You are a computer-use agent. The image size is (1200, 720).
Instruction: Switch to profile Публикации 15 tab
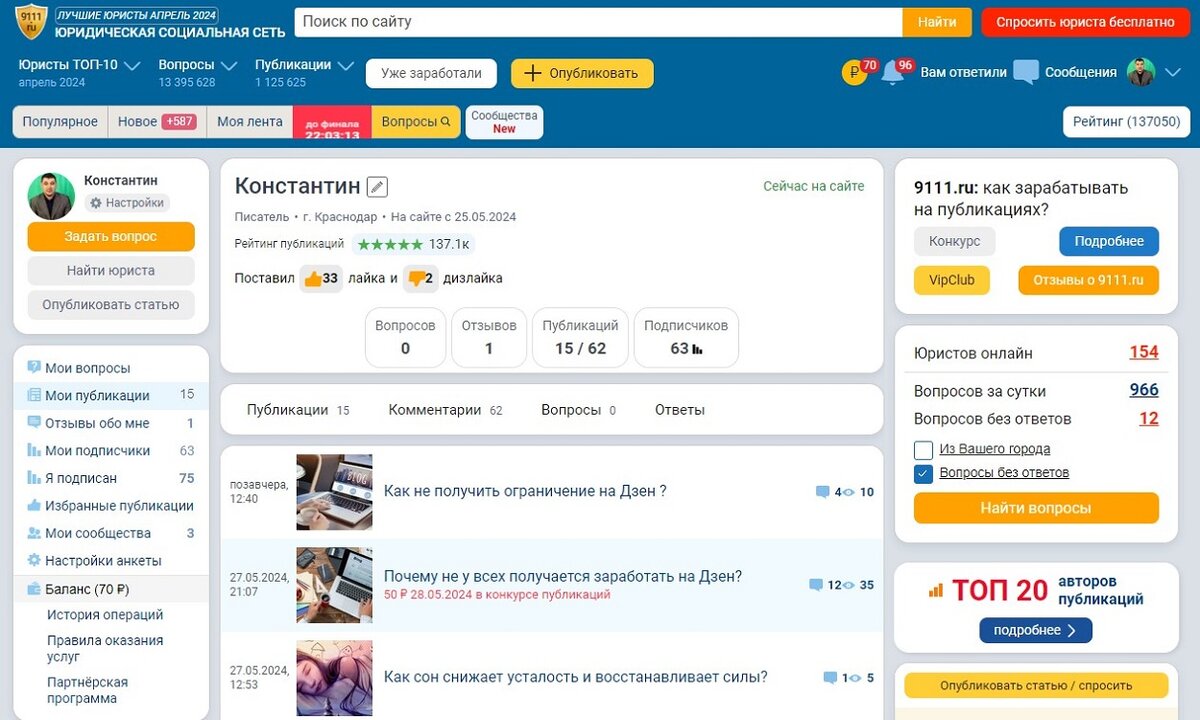click(x=298, y=410)
